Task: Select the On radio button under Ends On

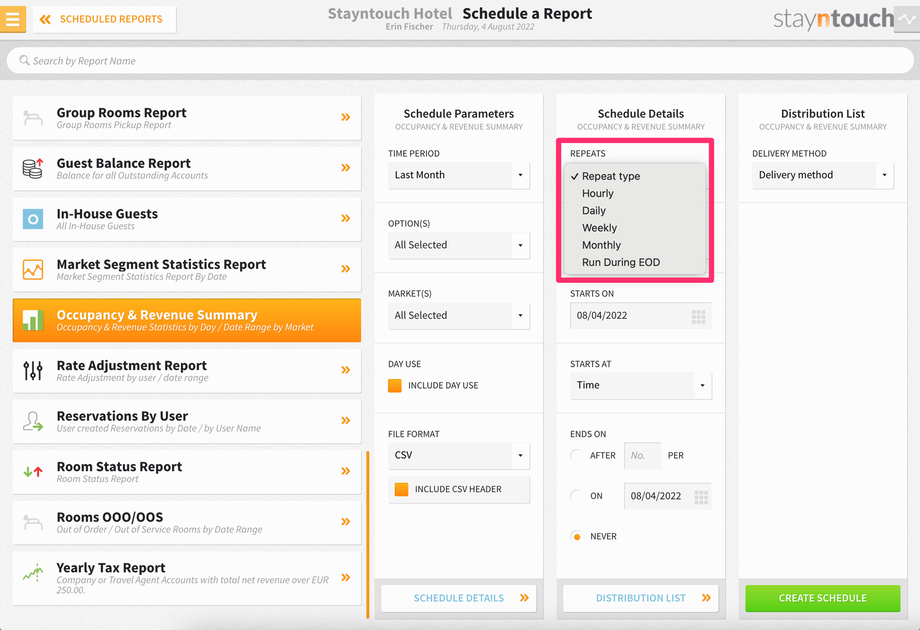Action: [x=577, y=496]
